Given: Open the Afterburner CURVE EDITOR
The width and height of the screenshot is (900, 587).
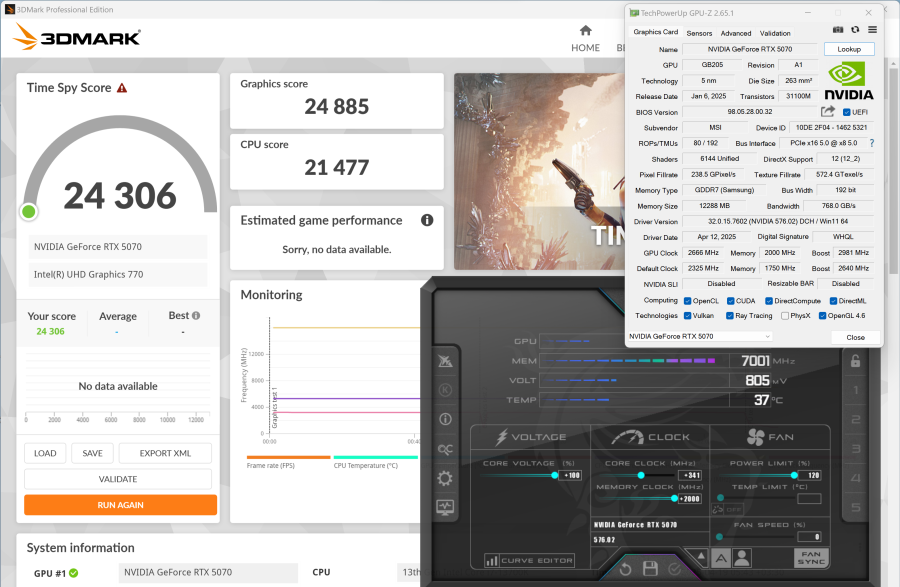Looking at the screenshot, I should coord(529,560).
